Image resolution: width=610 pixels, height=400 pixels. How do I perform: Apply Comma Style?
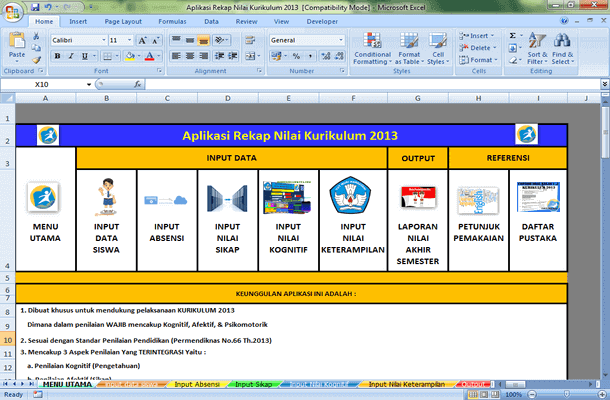tap(310, 56)
